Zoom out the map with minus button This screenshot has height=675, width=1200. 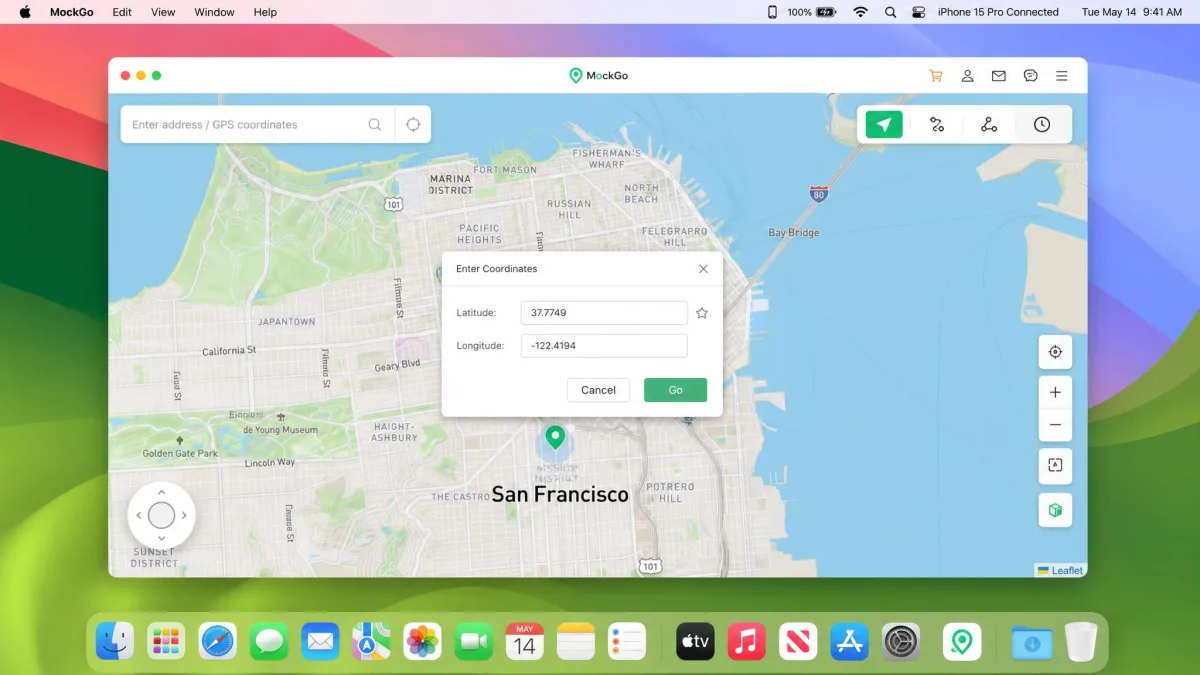pos(1055,425)
